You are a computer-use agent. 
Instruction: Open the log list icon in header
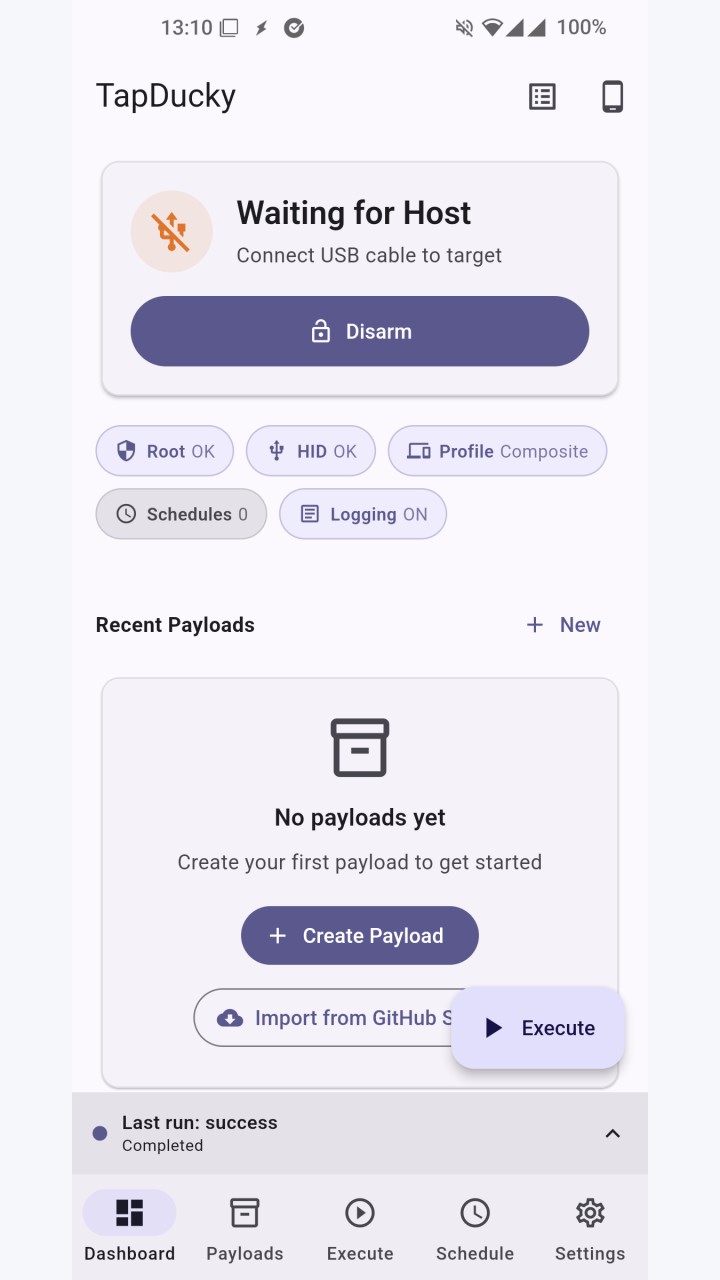click(542, 96)
